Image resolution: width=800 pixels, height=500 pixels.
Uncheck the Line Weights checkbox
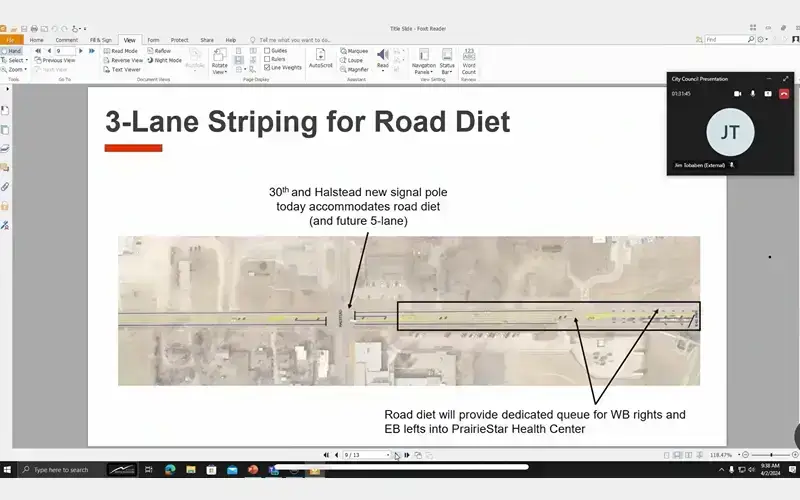coord(267,68)
